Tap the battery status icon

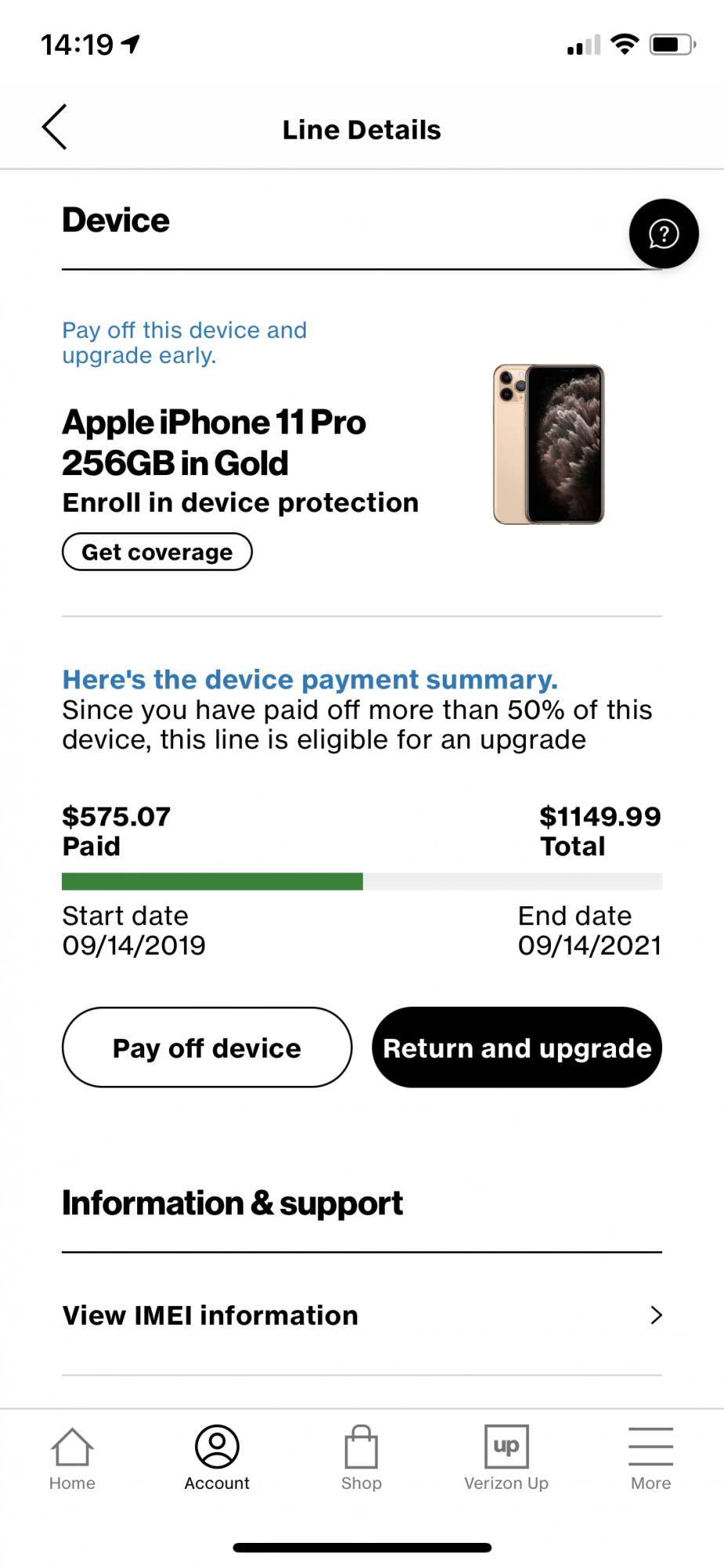[x=672, y=44]
